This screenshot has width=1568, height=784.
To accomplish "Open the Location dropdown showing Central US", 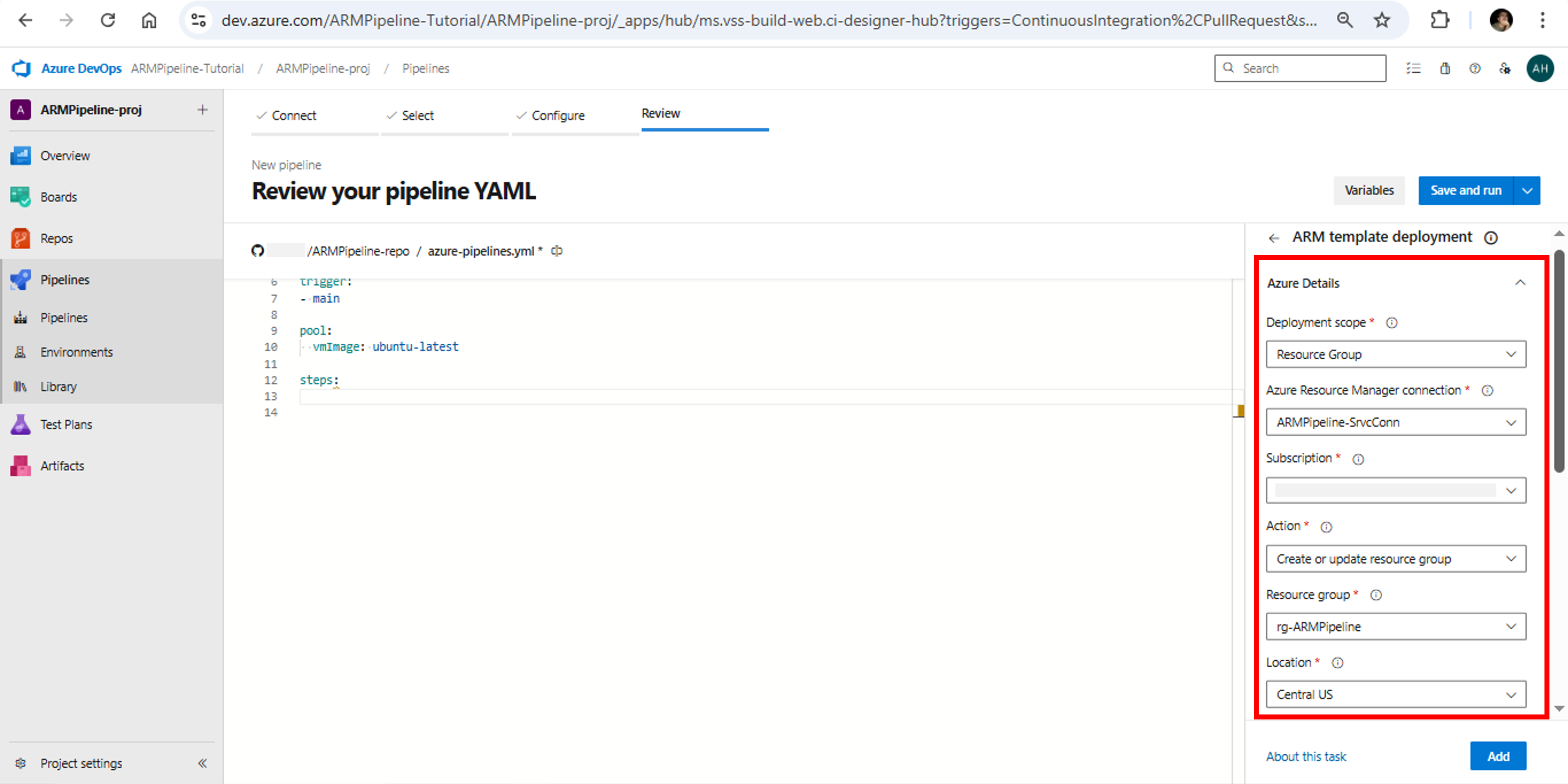I will tap(1395, 694).
